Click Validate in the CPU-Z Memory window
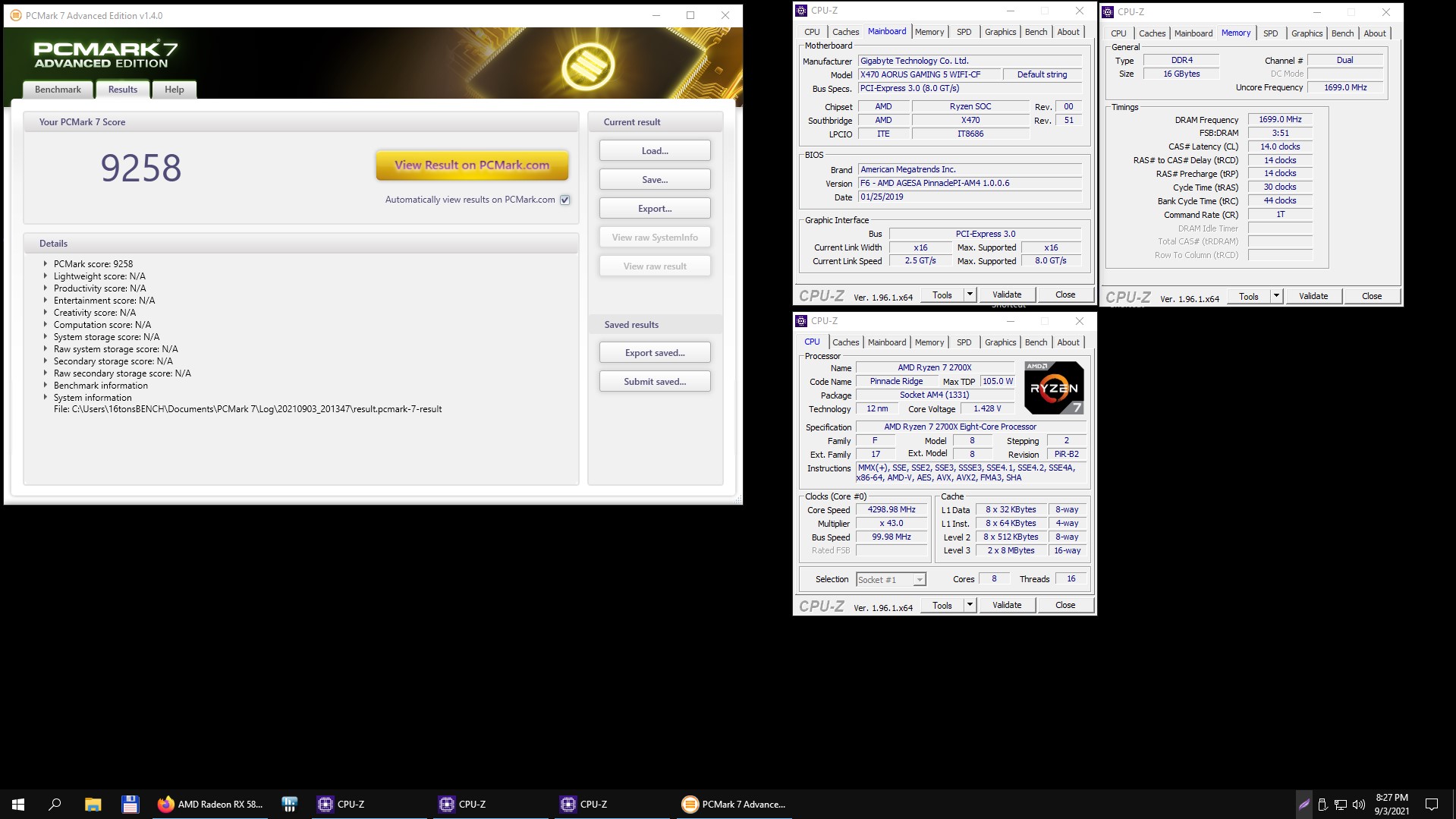The width and height of the screenshot is (1456, 819). [x=1313, y=296]
